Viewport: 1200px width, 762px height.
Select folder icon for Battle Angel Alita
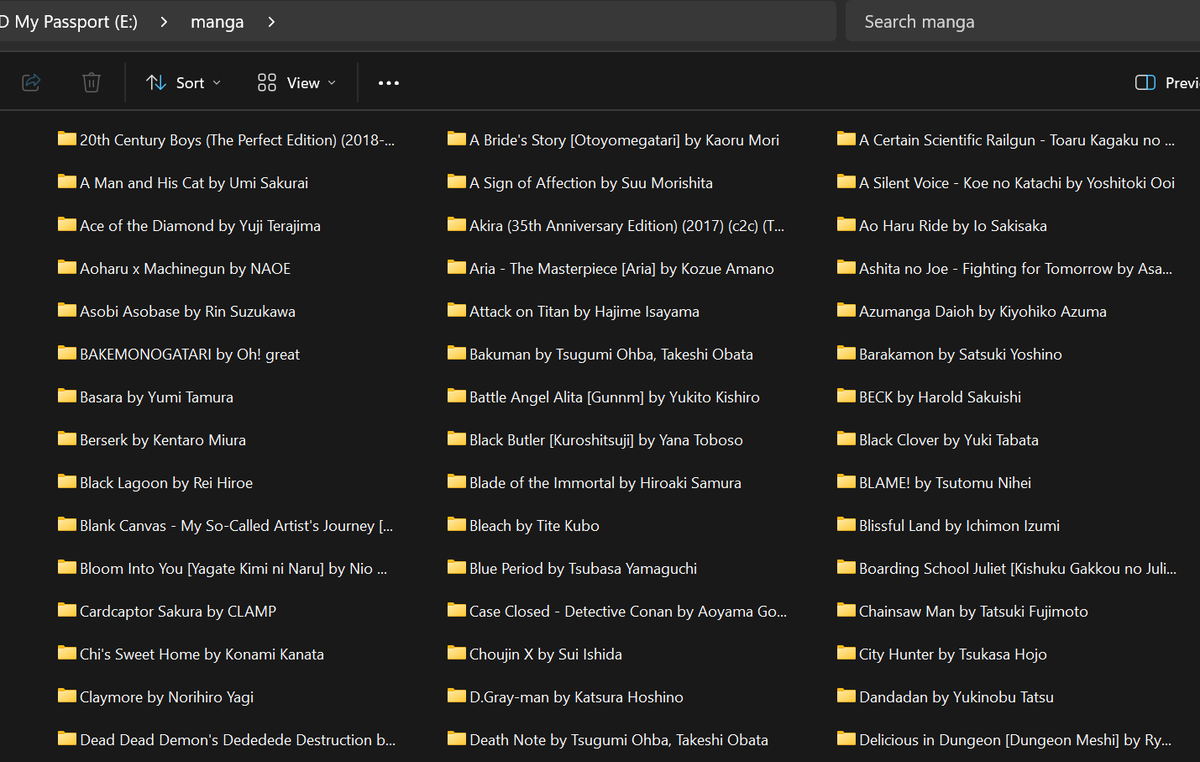(457, 397)
